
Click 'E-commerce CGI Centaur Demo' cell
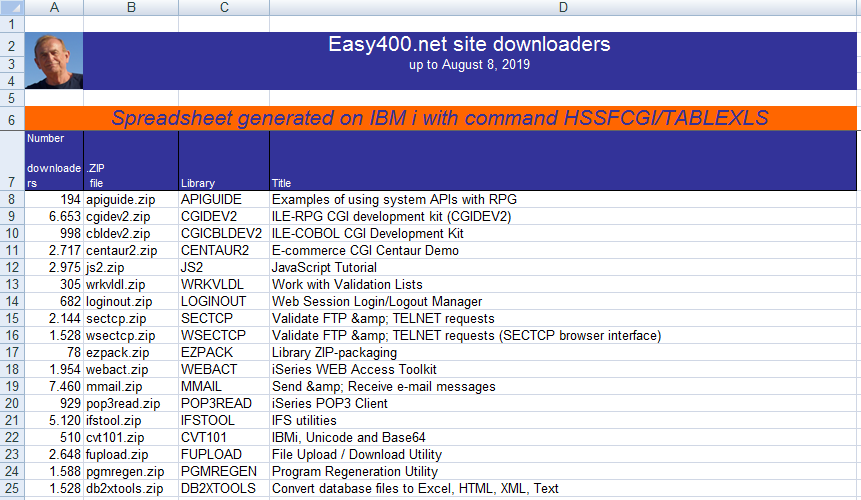[563, 250]
